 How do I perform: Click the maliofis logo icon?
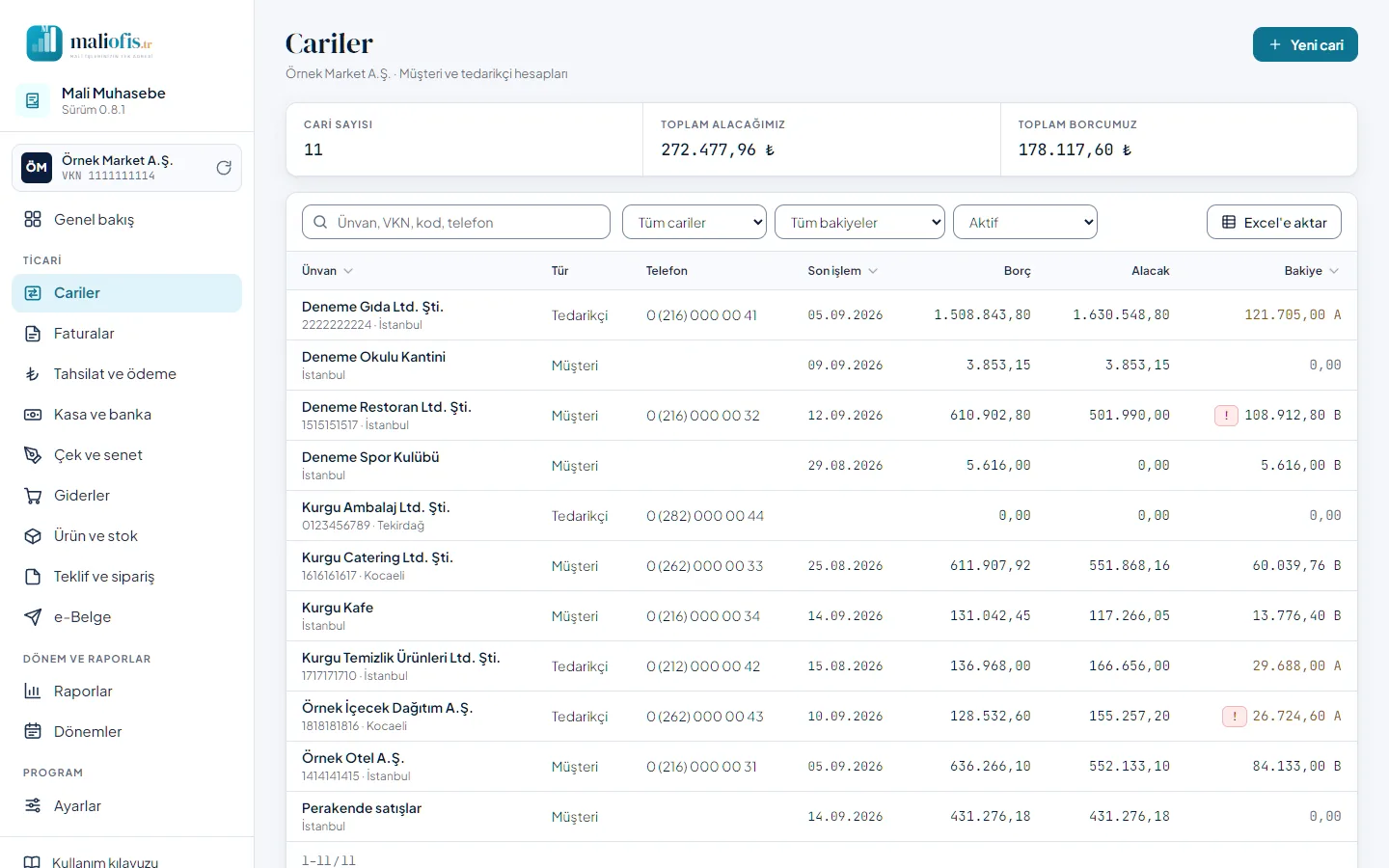pyautogui.click(x=44, y=43)
